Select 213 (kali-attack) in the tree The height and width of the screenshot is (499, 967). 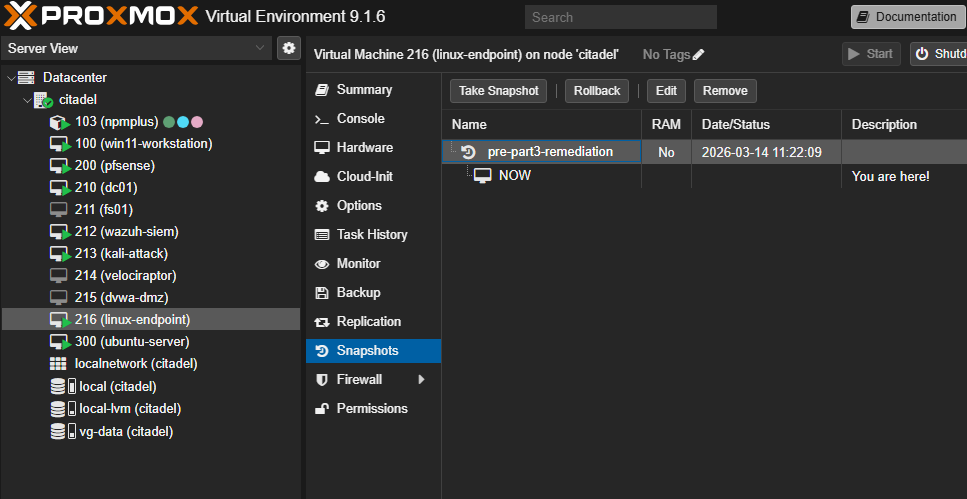150,254
